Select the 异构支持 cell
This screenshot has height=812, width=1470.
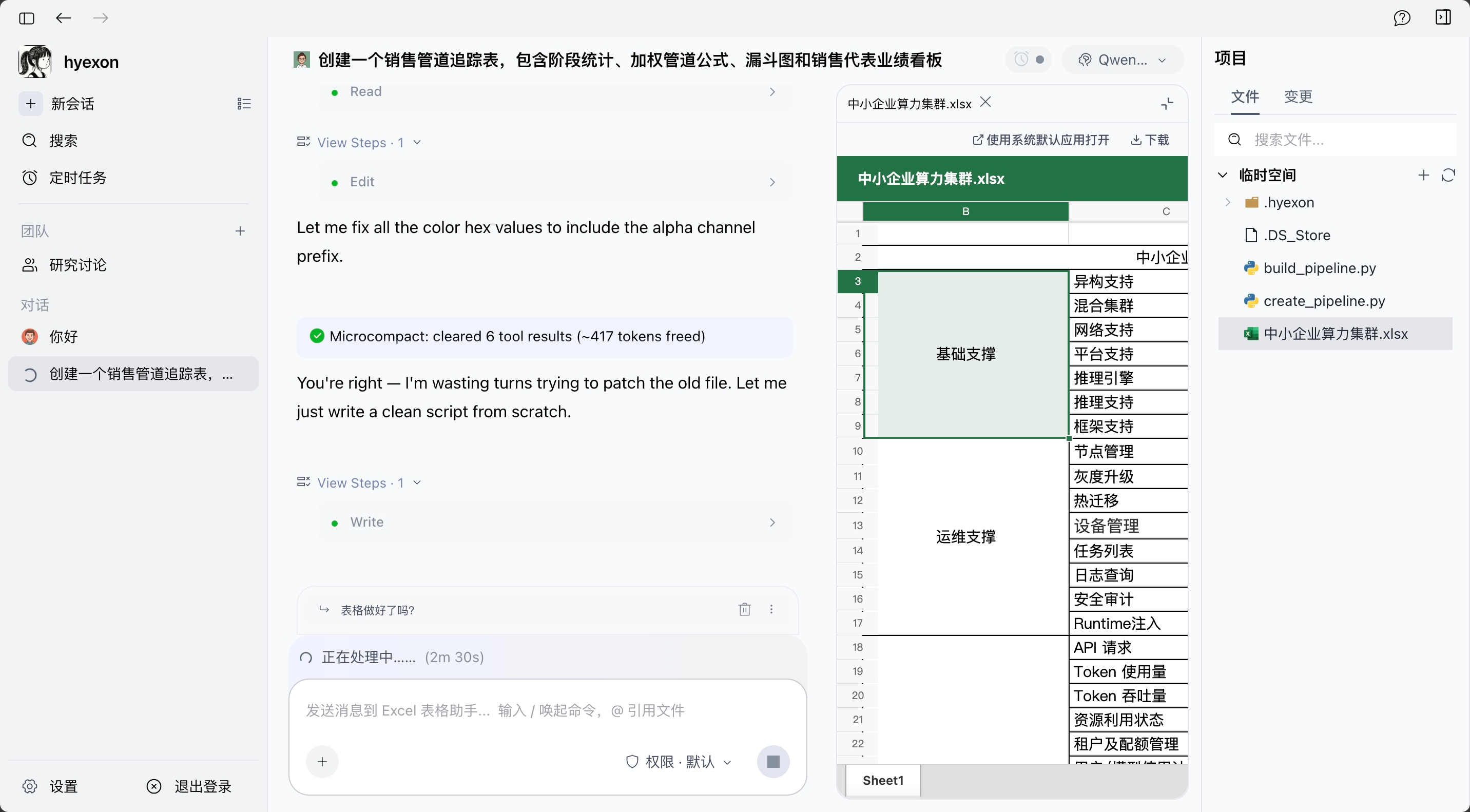(x=1128, y=282)
